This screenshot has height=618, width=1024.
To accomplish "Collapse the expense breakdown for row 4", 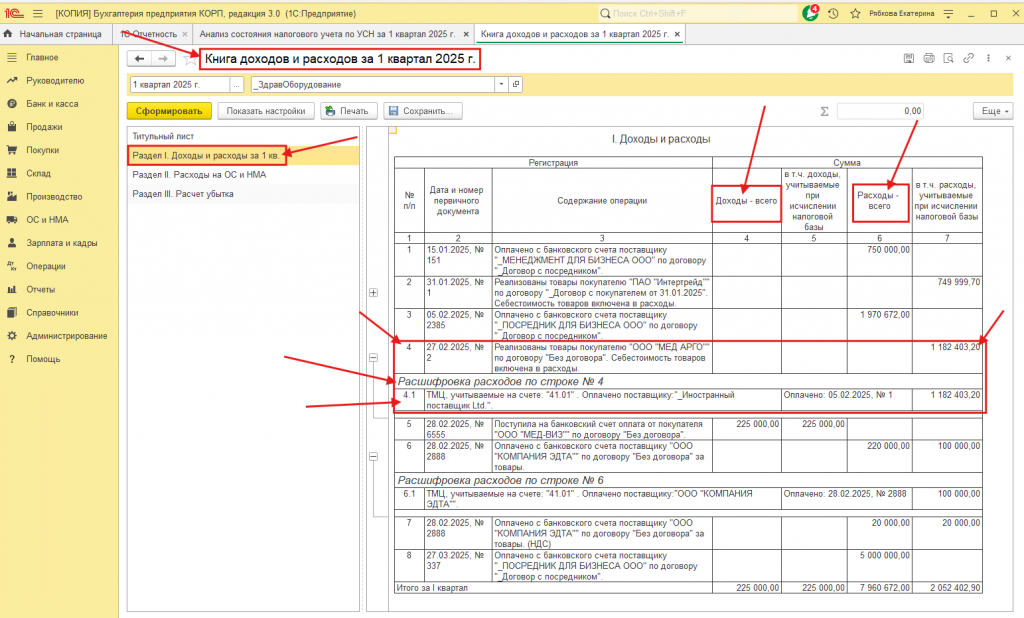I will [374, 357].
